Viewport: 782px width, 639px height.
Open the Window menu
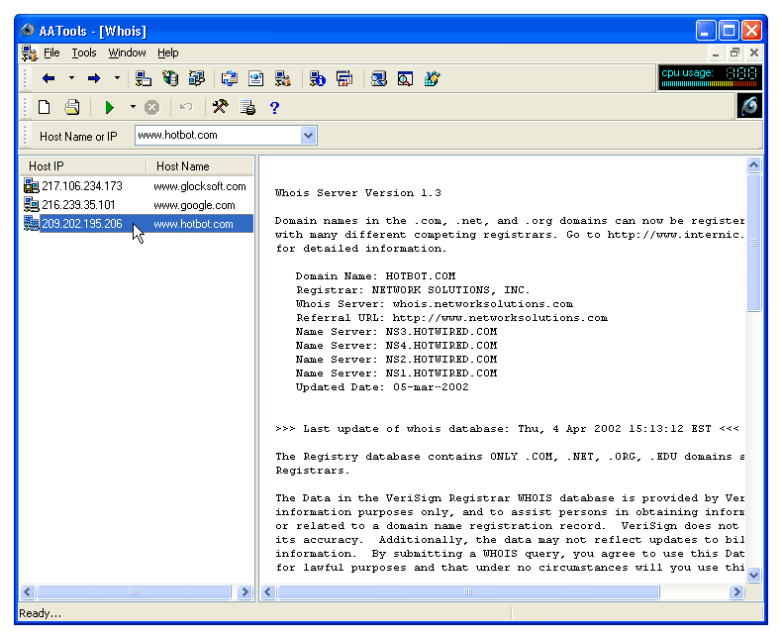tap(127, 53)
